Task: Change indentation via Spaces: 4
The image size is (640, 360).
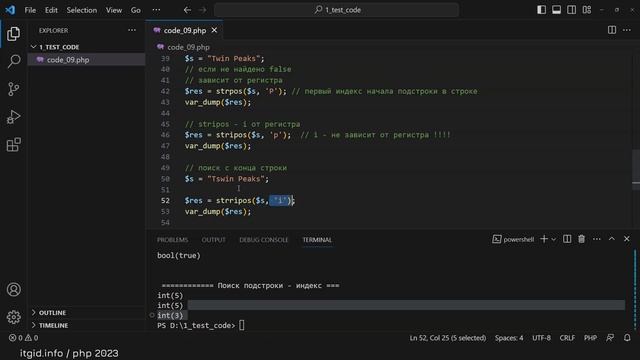Action: pyautogui.click(x=509, y=338)
